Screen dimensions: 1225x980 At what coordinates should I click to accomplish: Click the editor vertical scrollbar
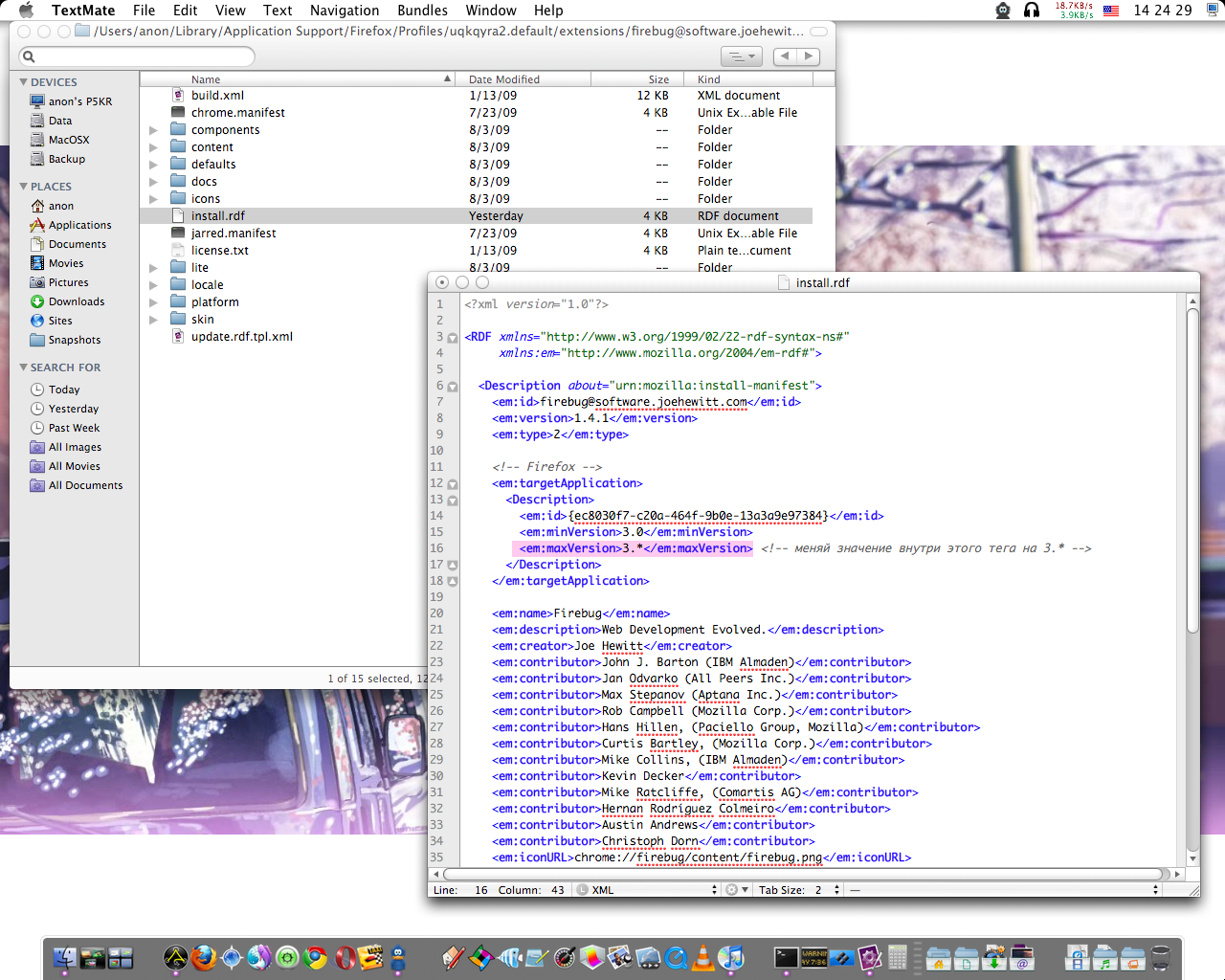point(1192,469)
